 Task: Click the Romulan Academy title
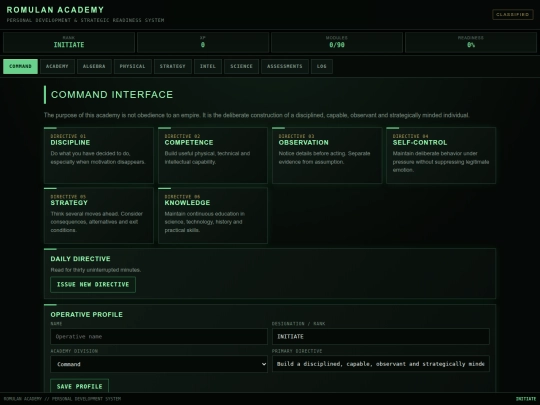coord(55,10)
